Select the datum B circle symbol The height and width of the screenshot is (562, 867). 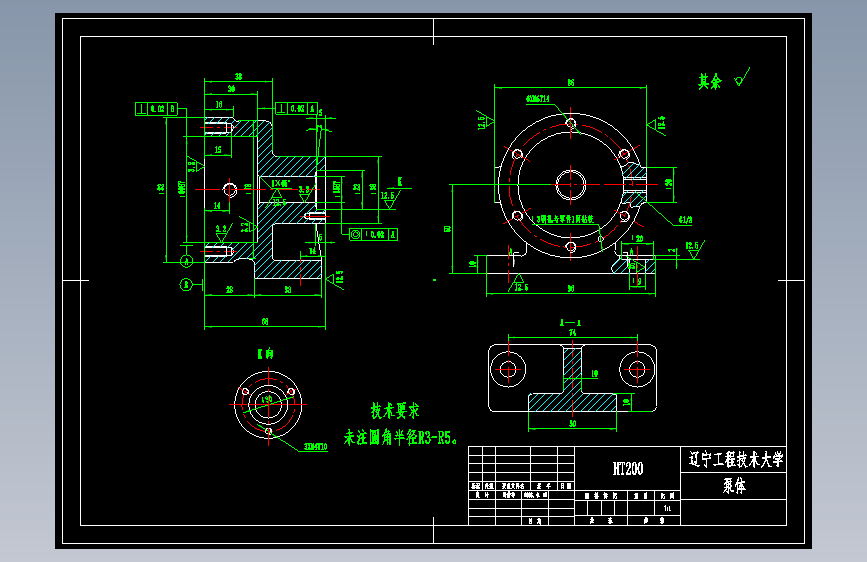pos(186,285)
